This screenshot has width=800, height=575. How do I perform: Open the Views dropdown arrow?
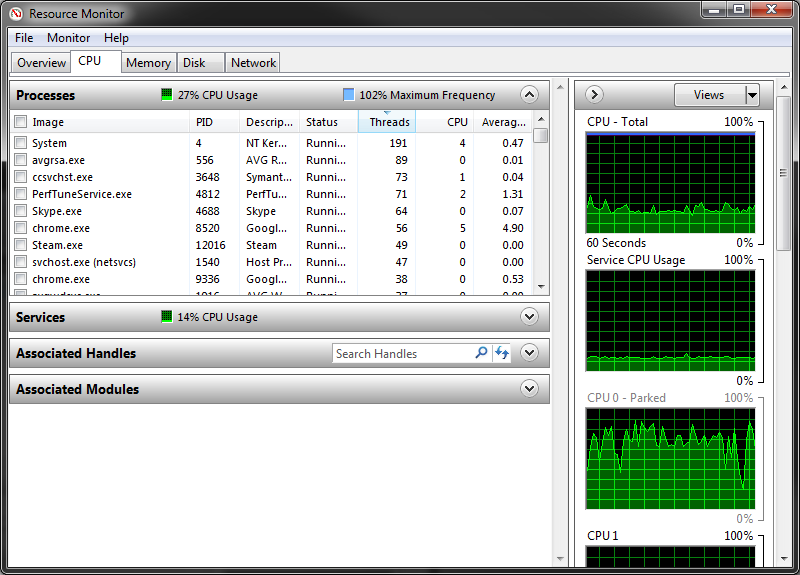point(752,95)
